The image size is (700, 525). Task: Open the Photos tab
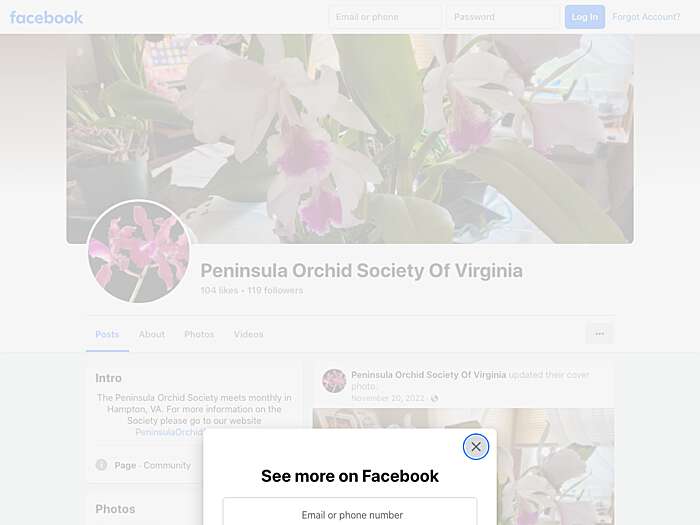click(199, 334)
